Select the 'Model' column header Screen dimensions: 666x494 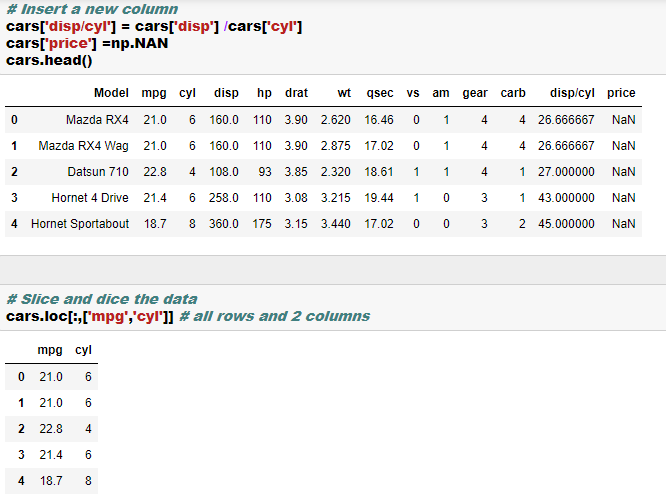point(111,93)
